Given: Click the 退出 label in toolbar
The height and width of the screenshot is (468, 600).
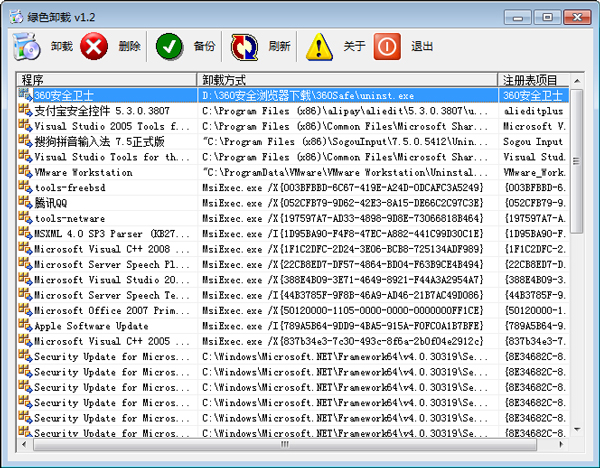Looking at the screenshot, I should (x=422, y=46).
